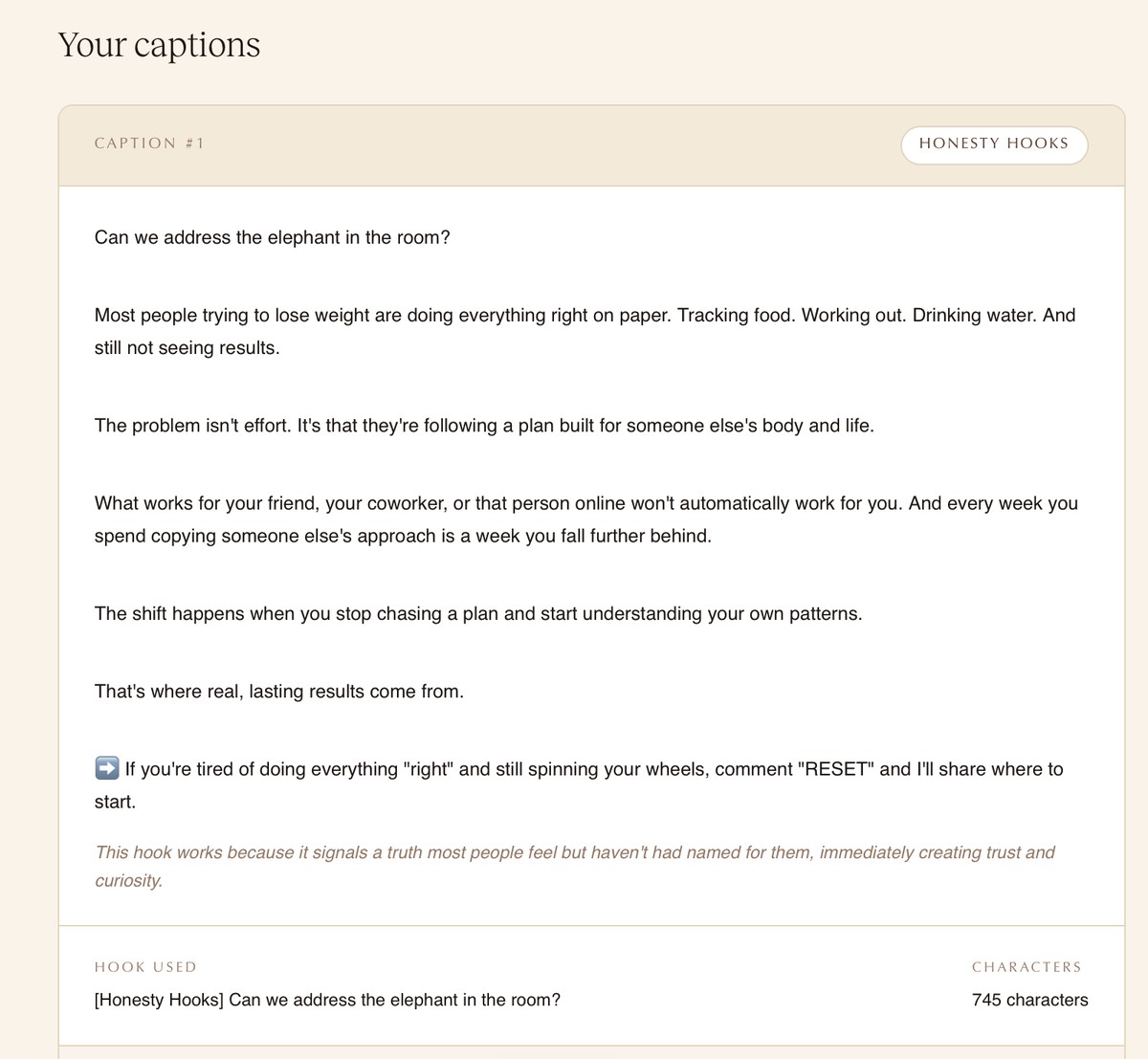Click the 745 characters count
The width and height of the screenshot is (1148, 1059).
(1029, 1000)
